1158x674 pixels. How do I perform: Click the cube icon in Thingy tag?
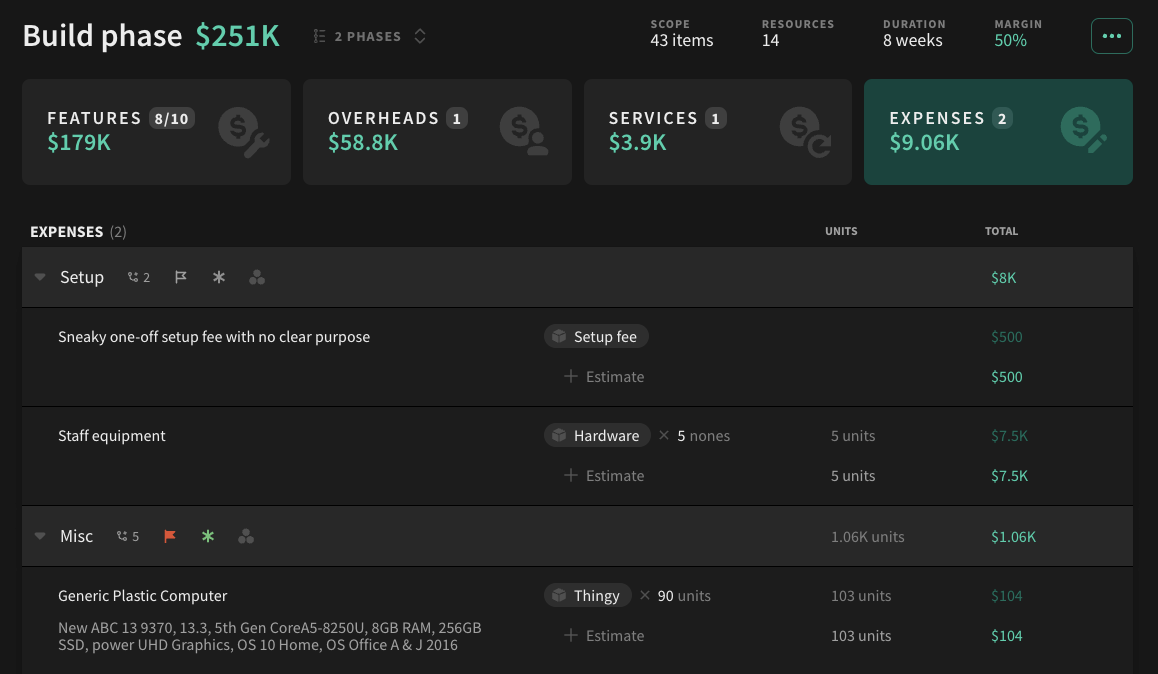point(559,596)
